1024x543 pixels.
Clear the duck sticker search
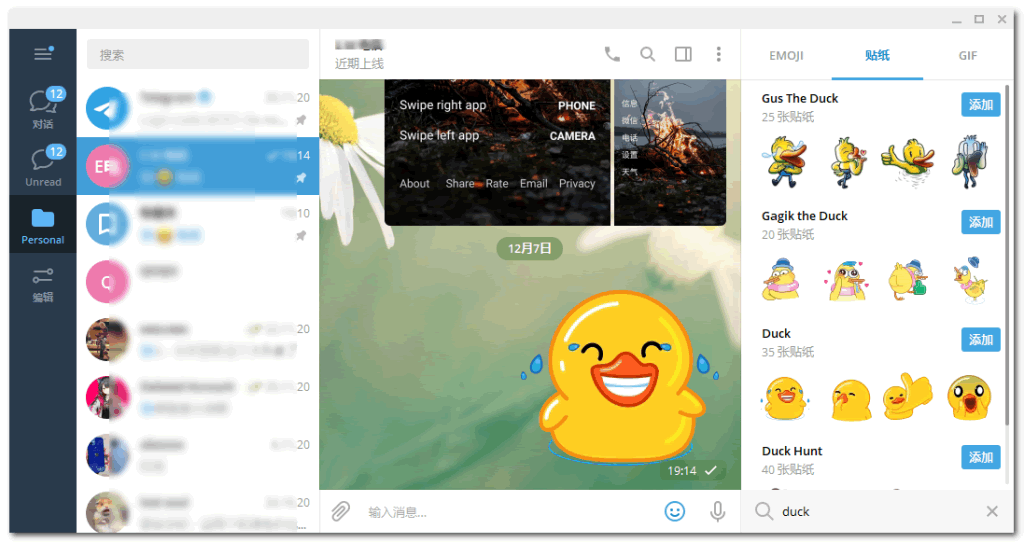click(x=992, y=512)
